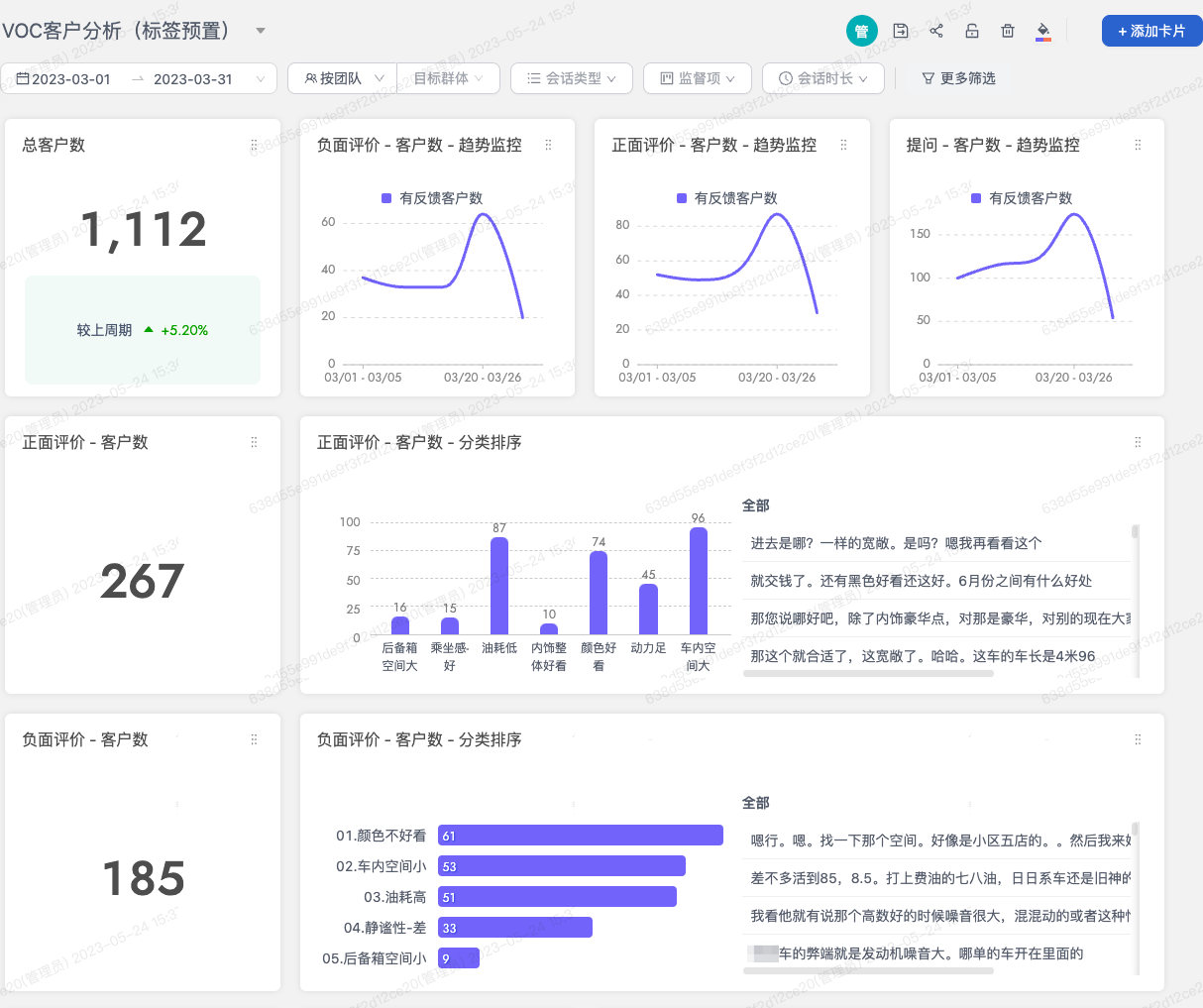Click the horizontal scrollbar under positive comments
This screenshot has width=1203, height=1008.
click(x=868, y=674)
